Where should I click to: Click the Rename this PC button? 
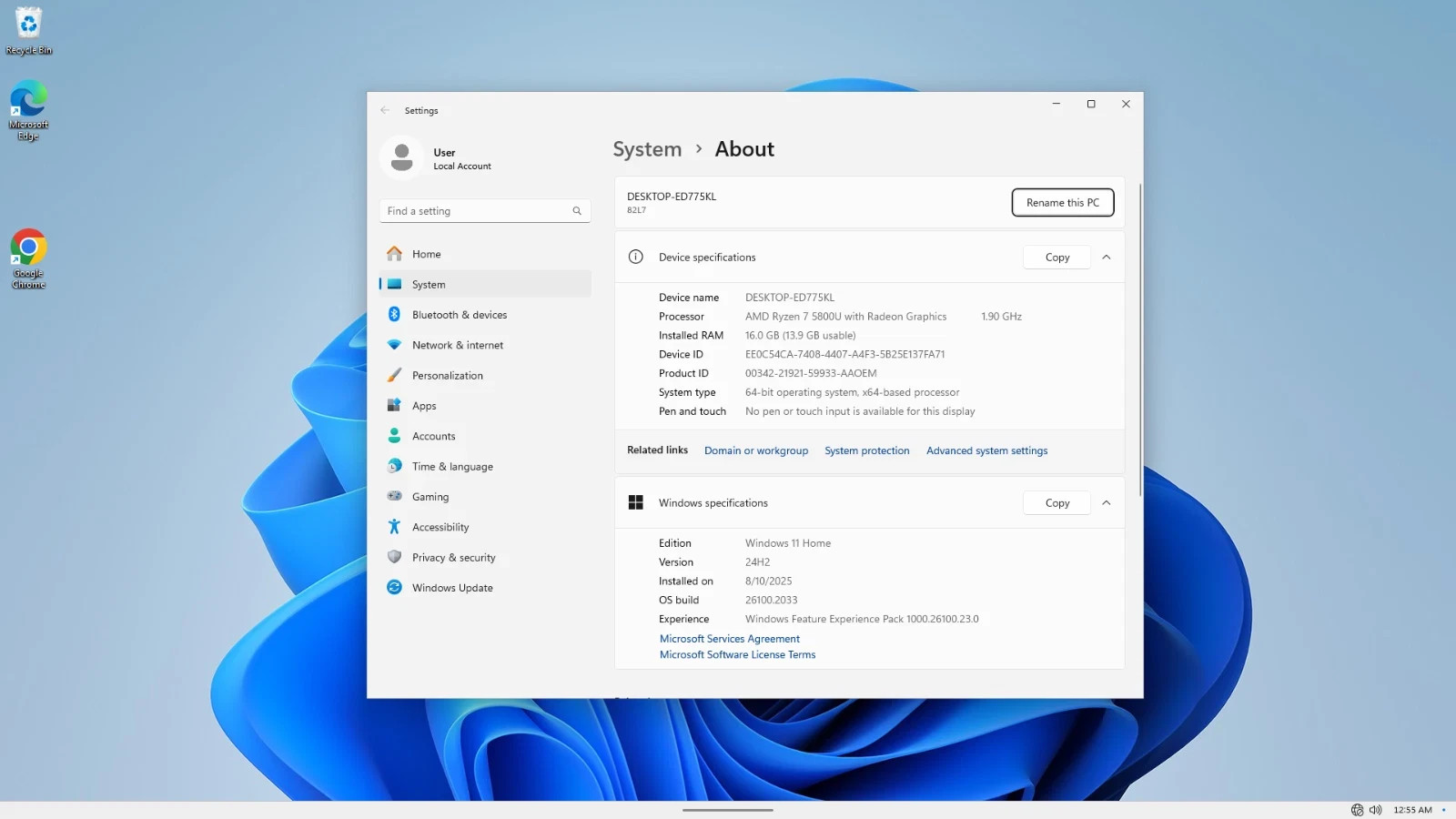coord(1063,203)
